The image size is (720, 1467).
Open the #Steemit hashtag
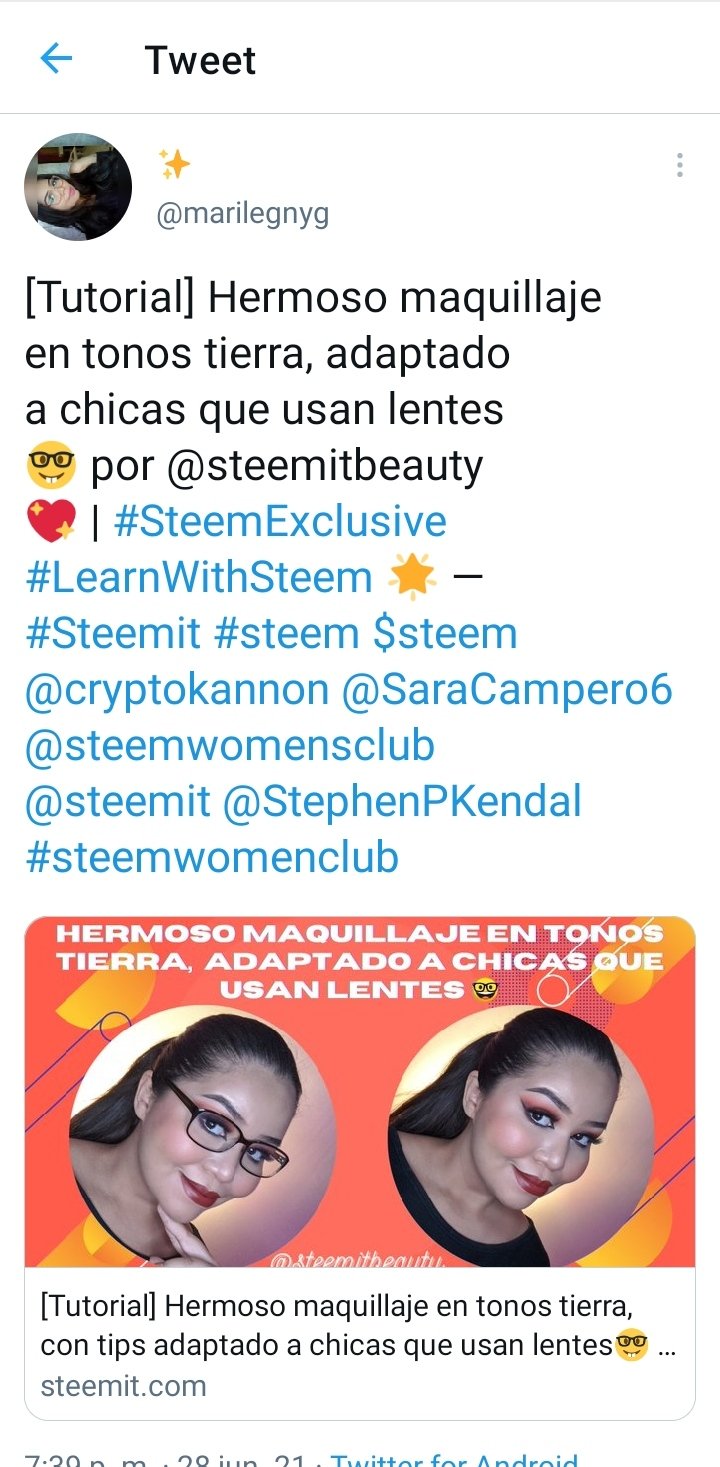click(112, 634)
